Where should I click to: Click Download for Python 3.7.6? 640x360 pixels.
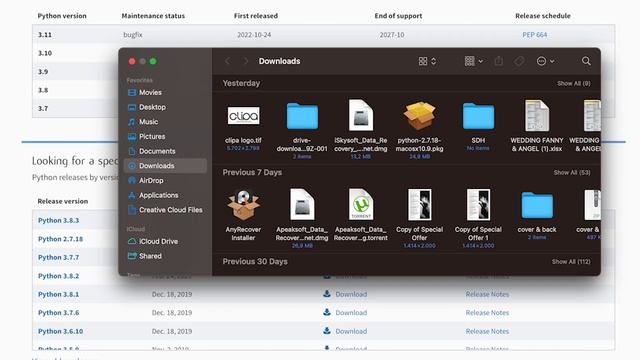pos(351,313)
